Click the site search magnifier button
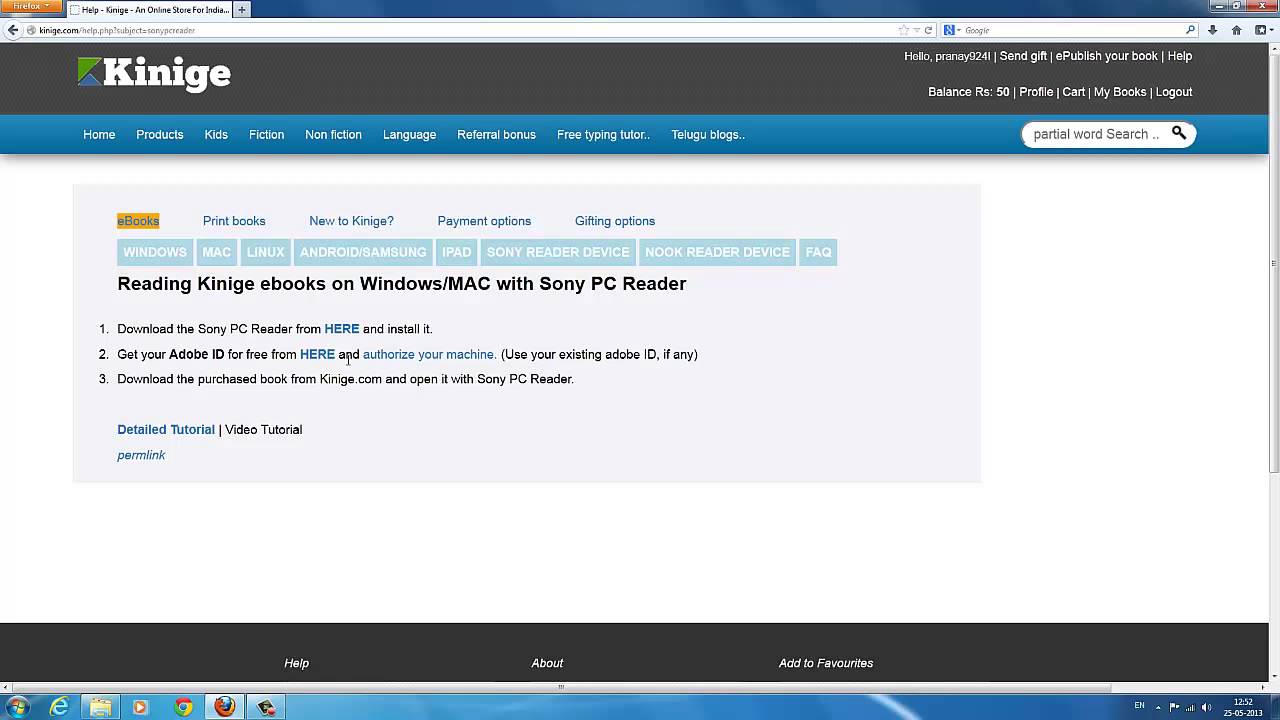Image resolution: width=1280 pixels, height=720 pixels. (1179, 133)
